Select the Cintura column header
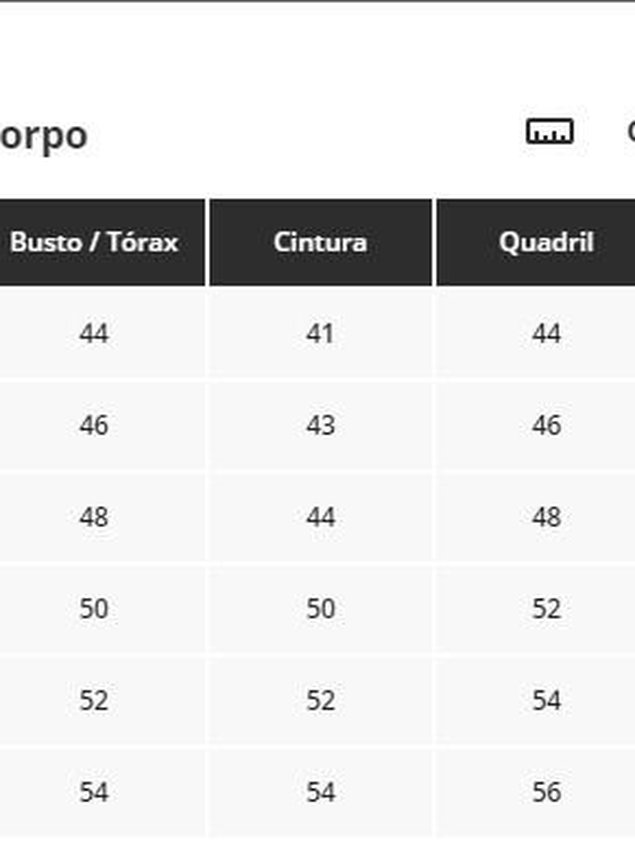This screenshot has height=865, width=635. coord(321,243)
